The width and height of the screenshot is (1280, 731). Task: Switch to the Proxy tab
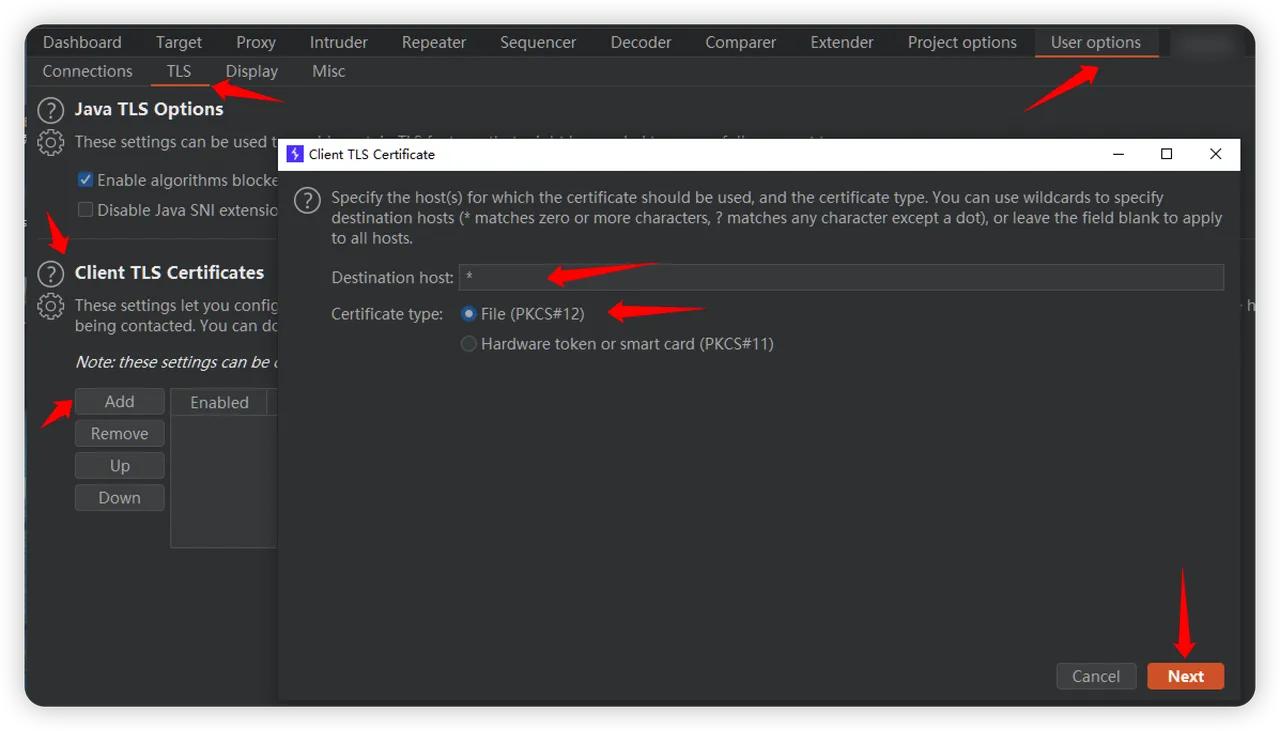[x=256, y=42]
